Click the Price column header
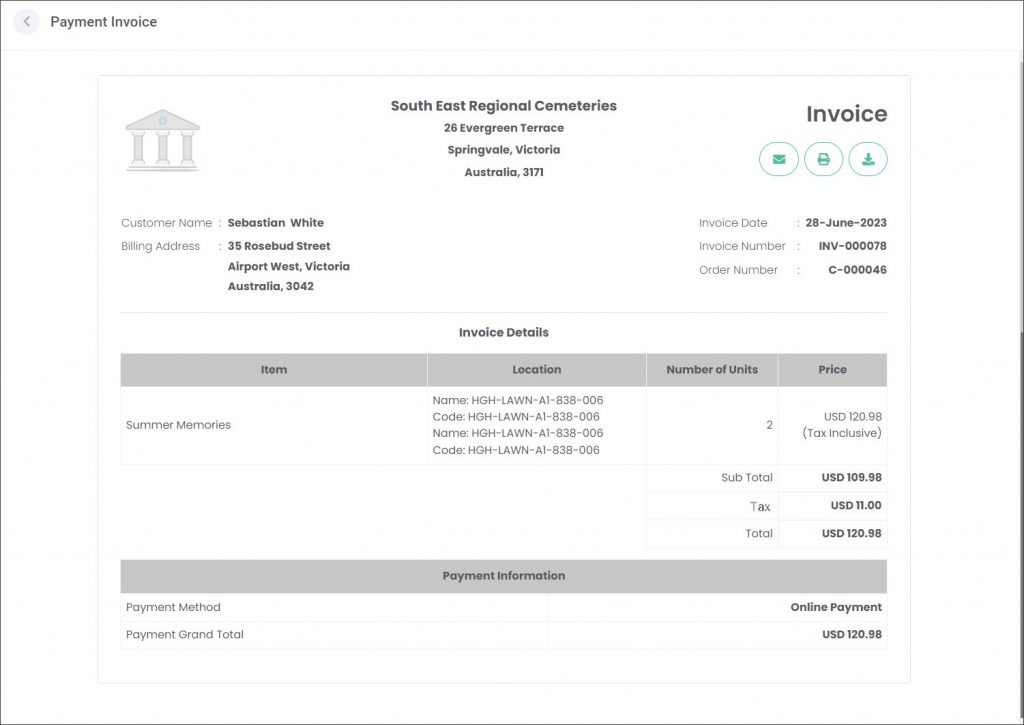This screenshot has width=1024, height=725. point(833,370)
